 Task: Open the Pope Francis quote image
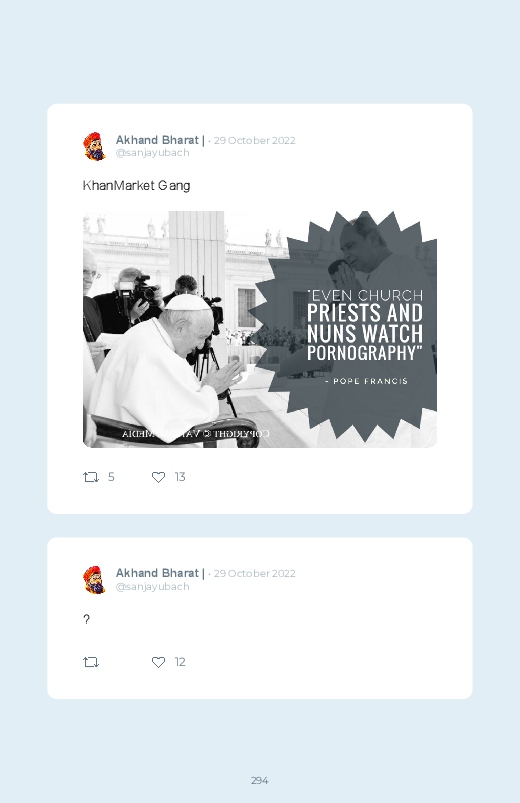pos(260,329)
